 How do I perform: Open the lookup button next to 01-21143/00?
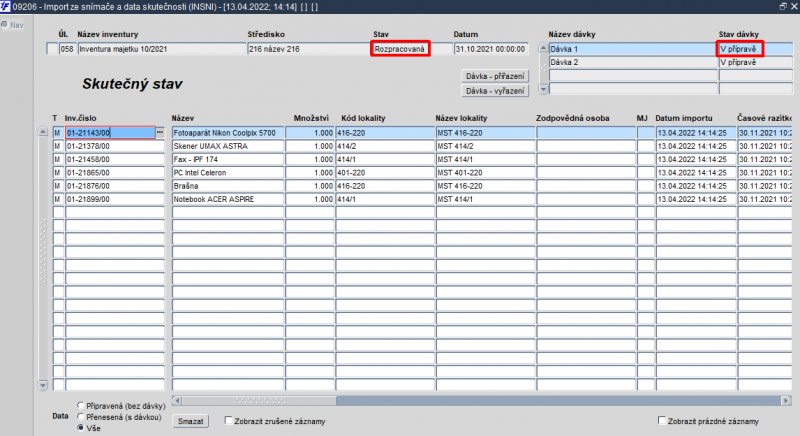pyautogui.click(x=160, y=133)
